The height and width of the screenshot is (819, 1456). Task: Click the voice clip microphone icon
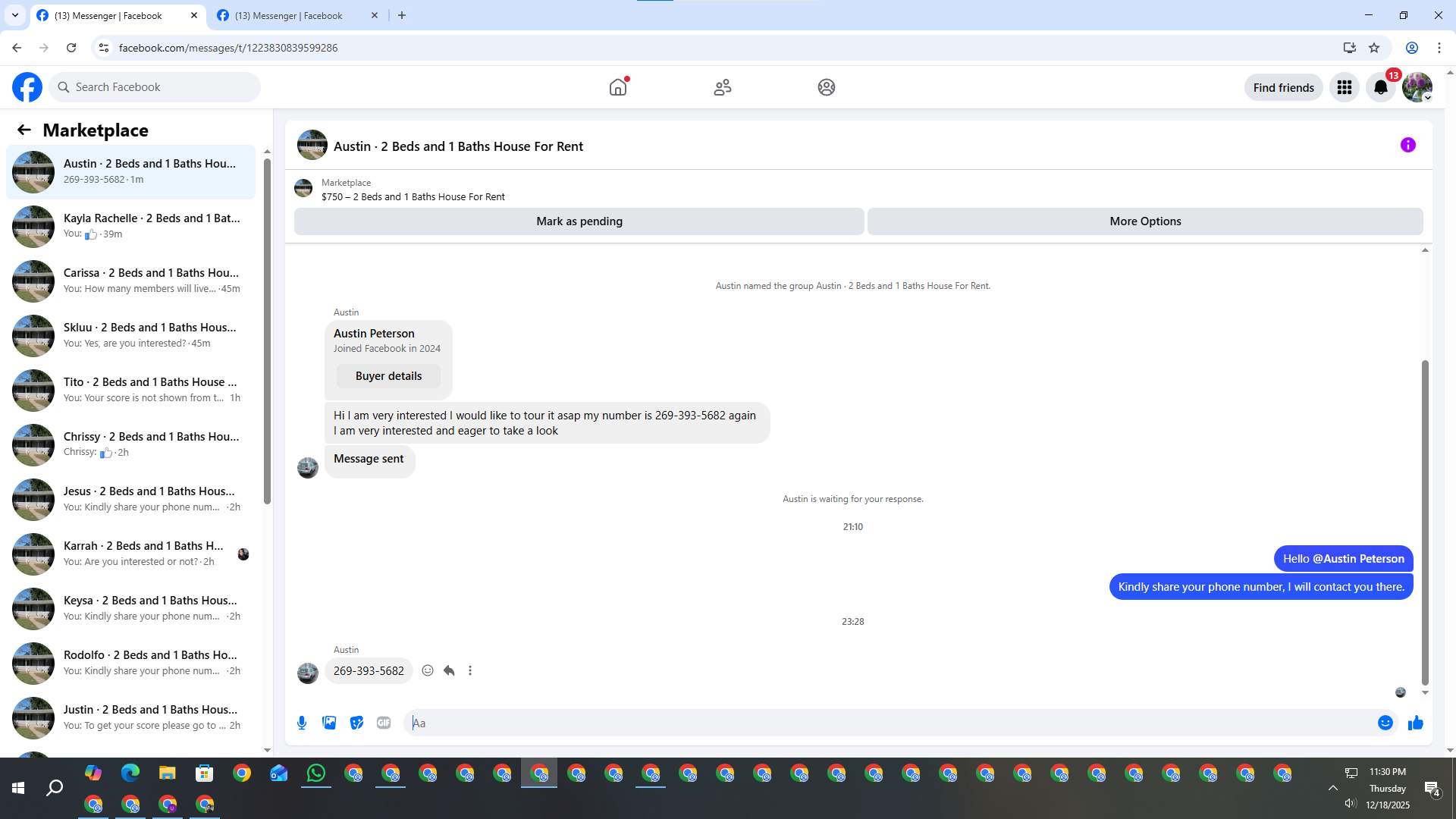[x=302, y=723]
